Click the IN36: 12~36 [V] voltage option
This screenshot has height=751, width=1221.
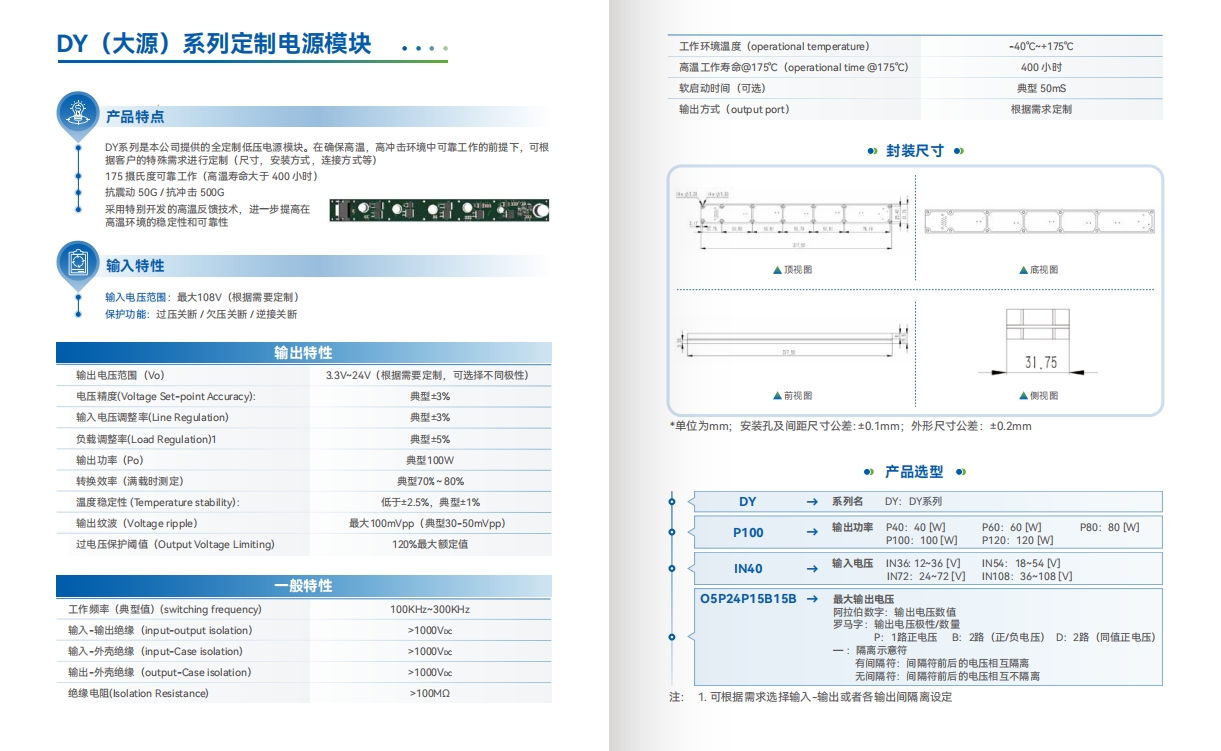(x=923, y=563)
